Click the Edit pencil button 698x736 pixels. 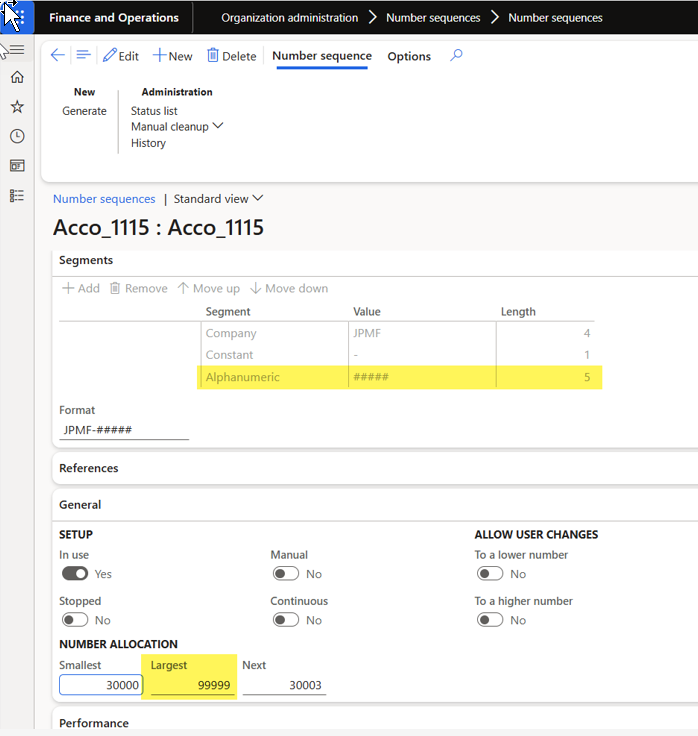tap(121, 56)
